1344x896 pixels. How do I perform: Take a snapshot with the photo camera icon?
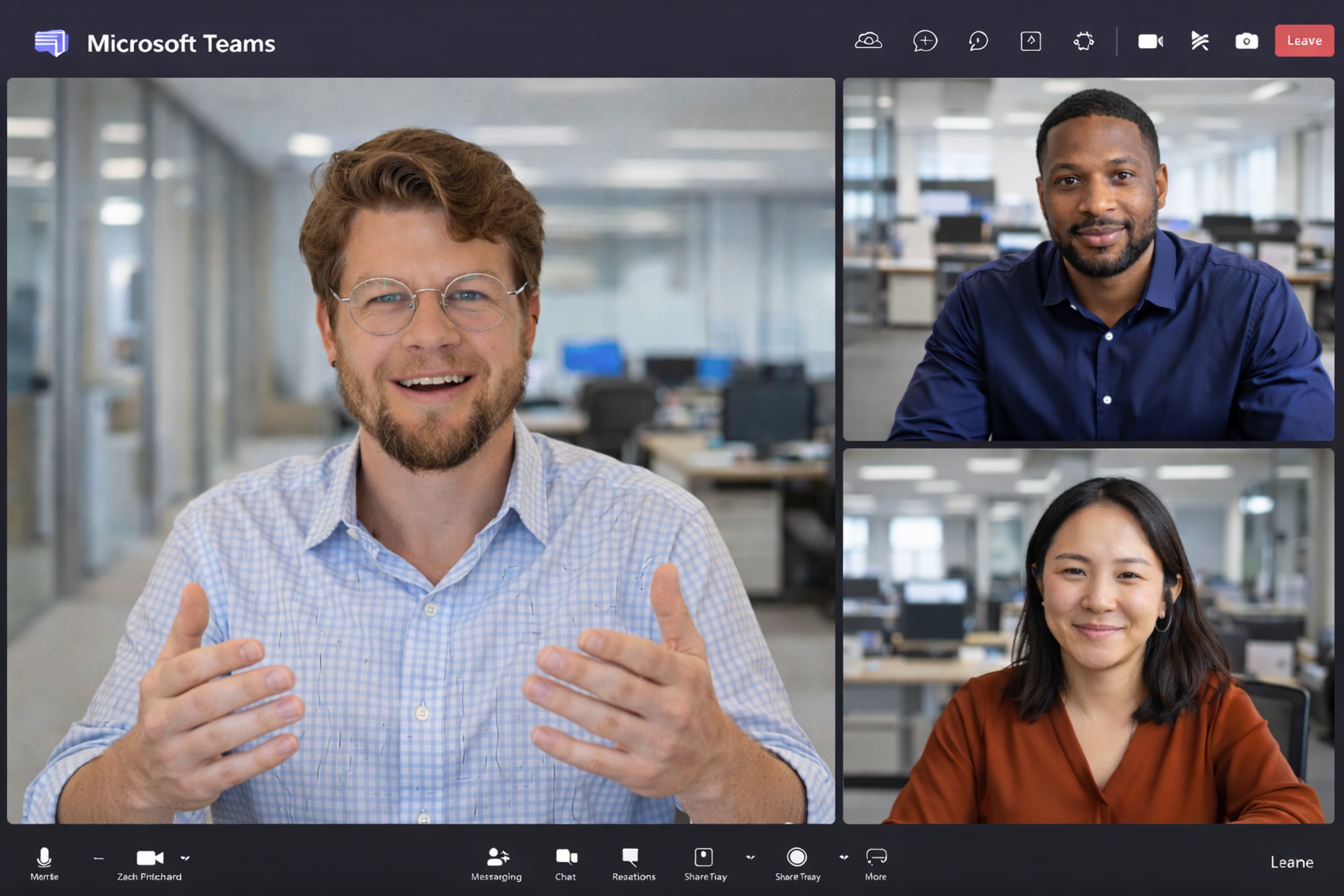1246,41
